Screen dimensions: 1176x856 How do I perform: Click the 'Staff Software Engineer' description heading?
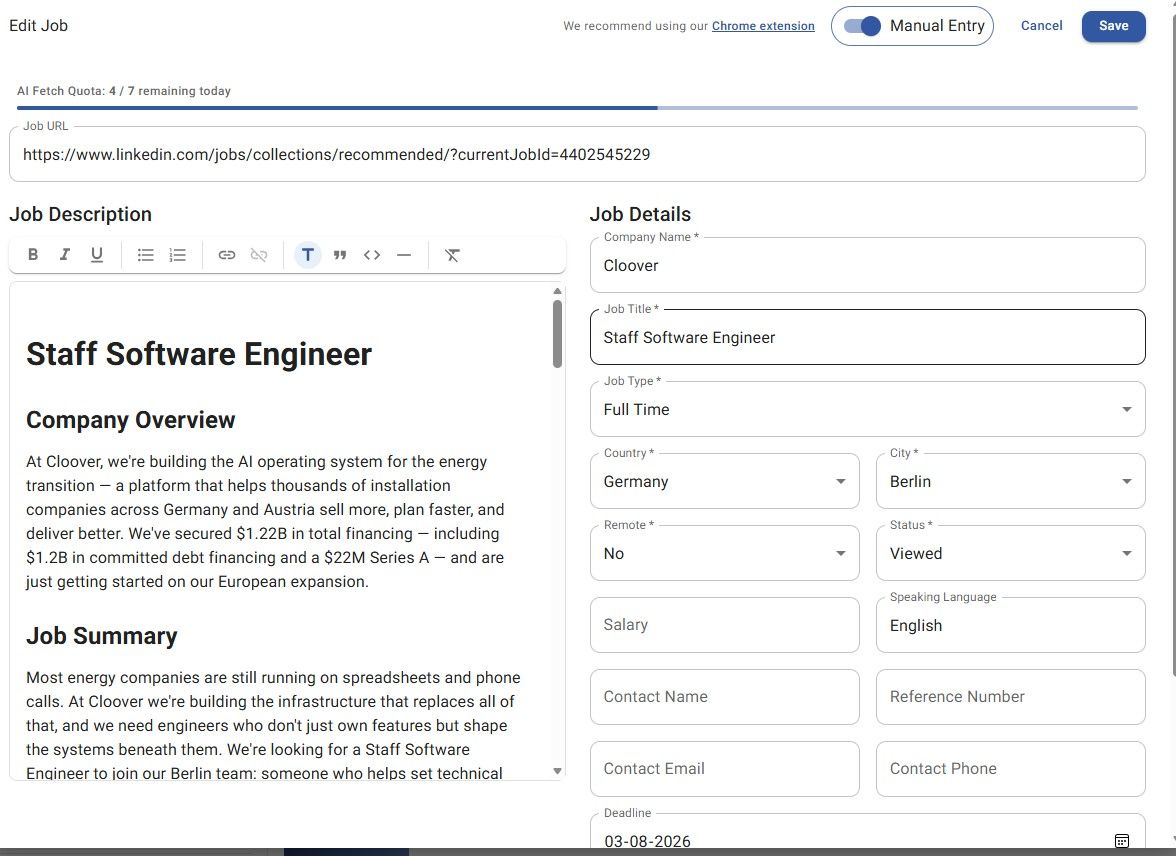pyautogui.click(x=199, y=354)
